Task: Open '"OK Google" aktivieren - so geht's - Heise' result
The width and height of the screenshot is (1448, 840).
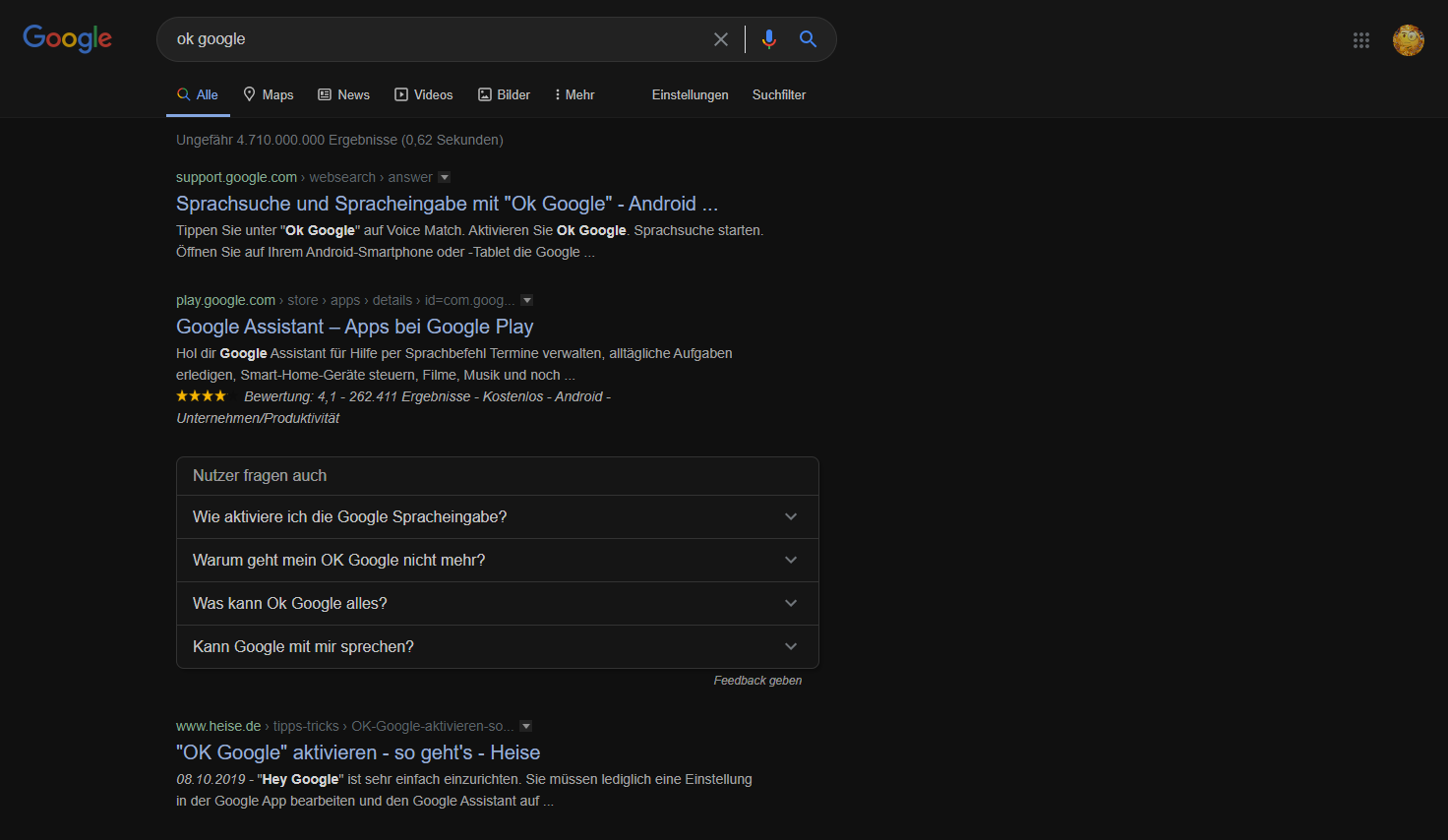Action: (358, 752)
